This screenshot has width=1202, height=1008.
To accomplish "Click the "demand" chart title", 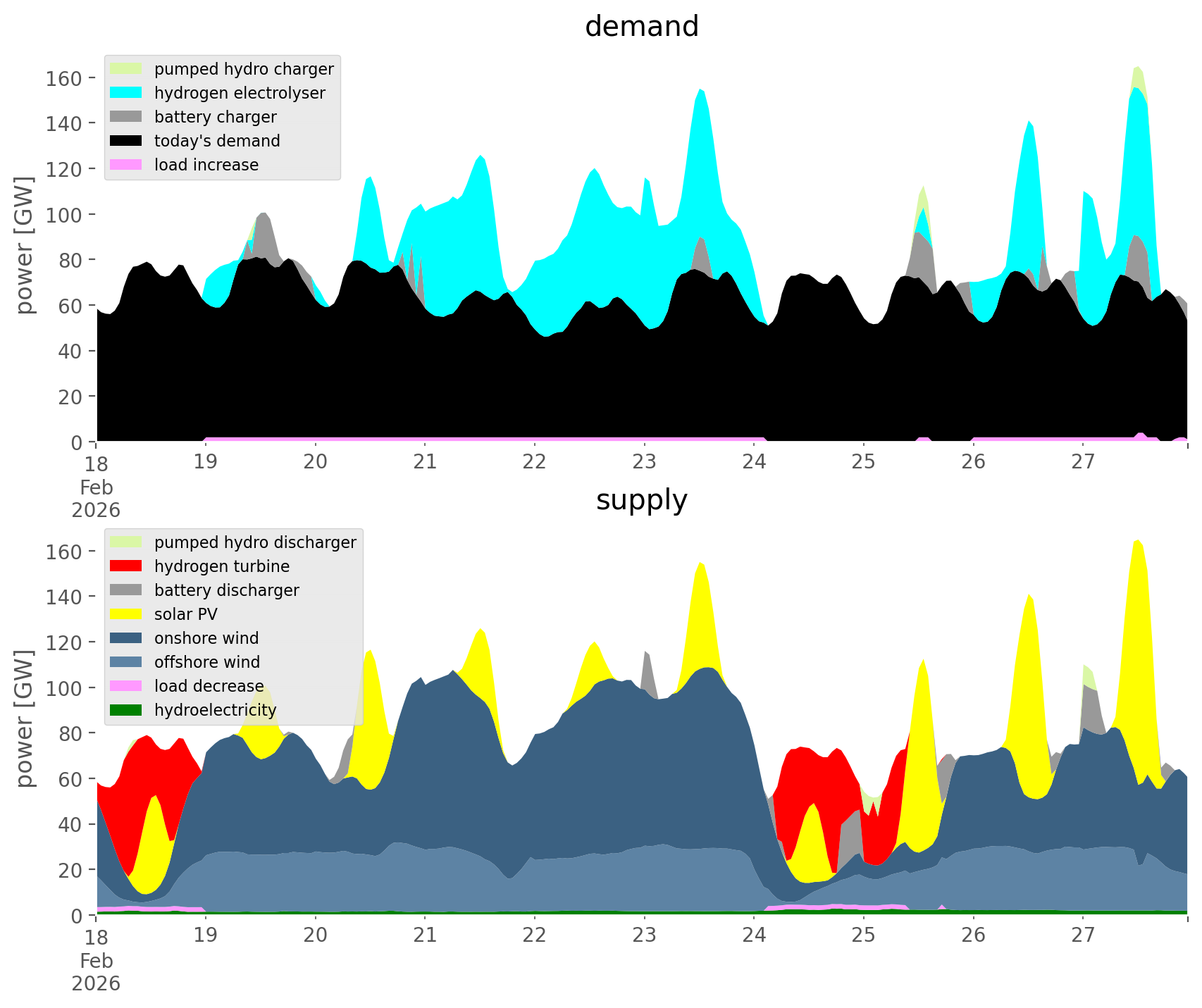I will (641, 27).
